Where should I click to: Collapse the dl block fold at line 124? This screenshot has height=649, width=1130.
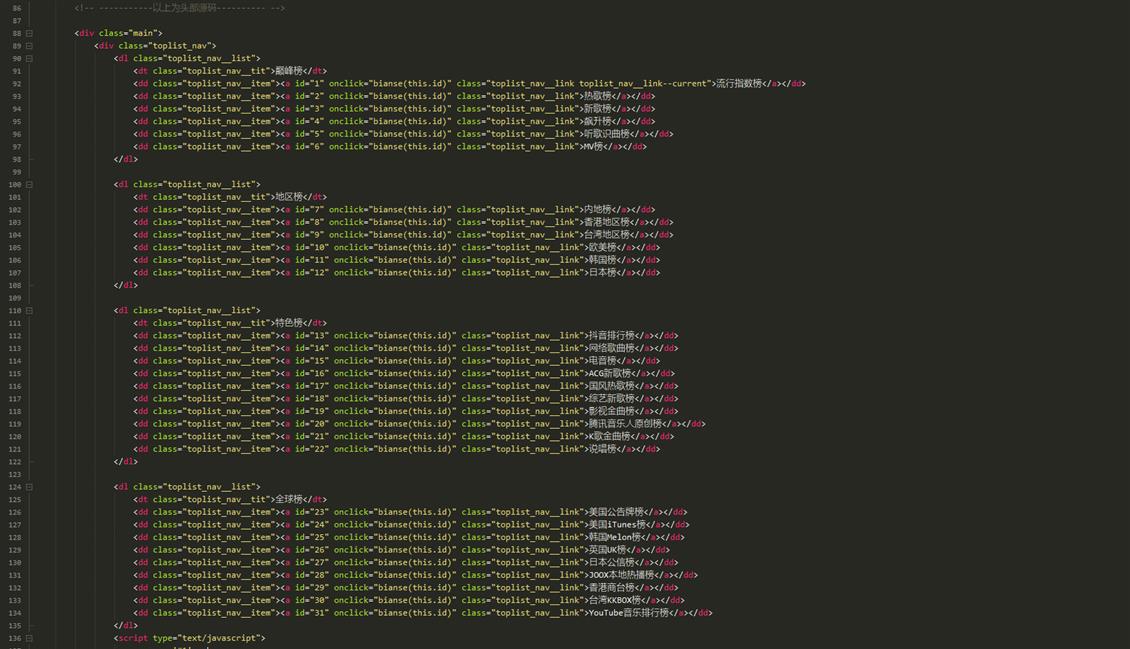(x=29, y=487)
